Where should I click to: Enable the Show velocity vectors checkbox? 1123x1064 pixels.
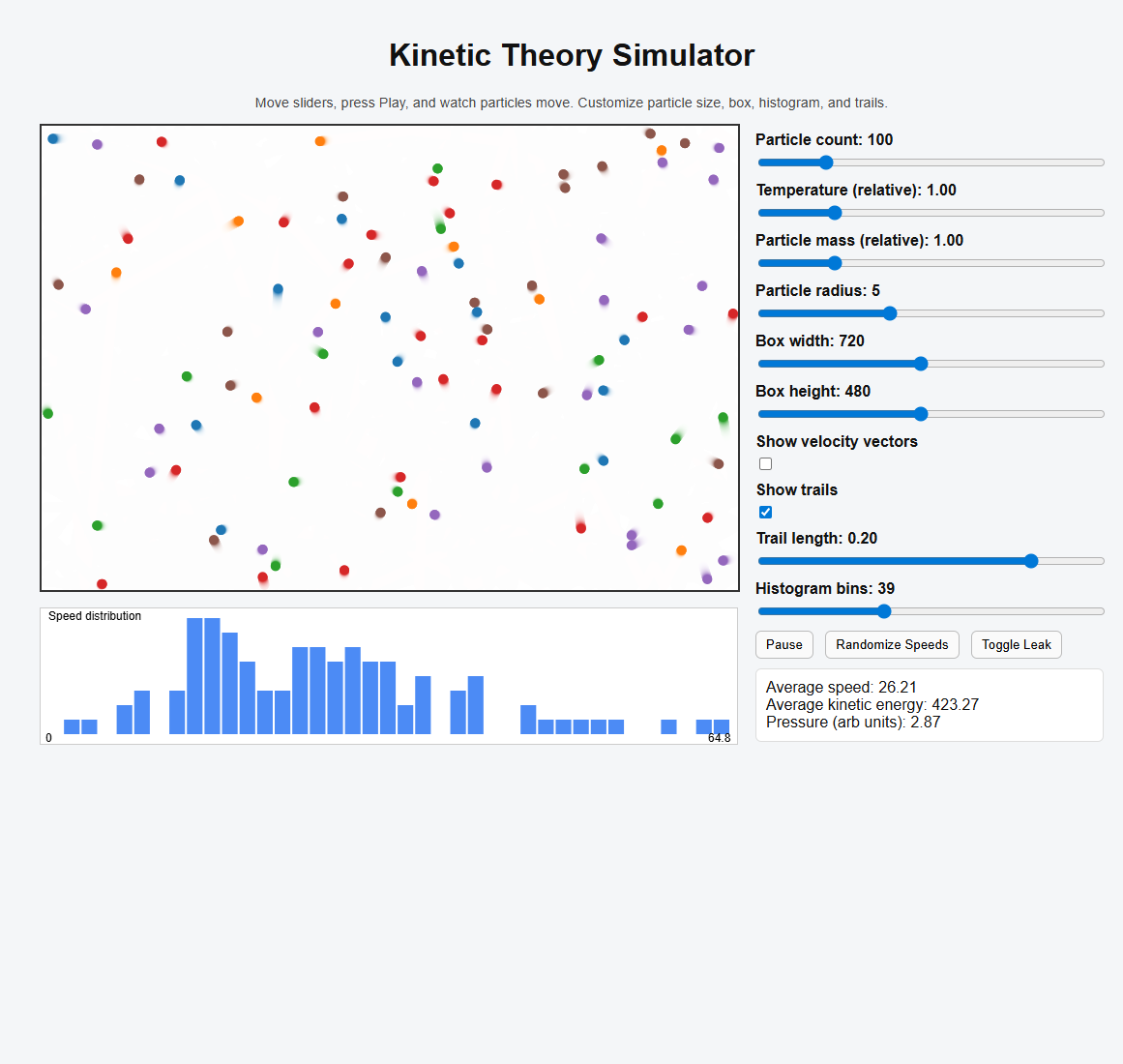point(766,464)
